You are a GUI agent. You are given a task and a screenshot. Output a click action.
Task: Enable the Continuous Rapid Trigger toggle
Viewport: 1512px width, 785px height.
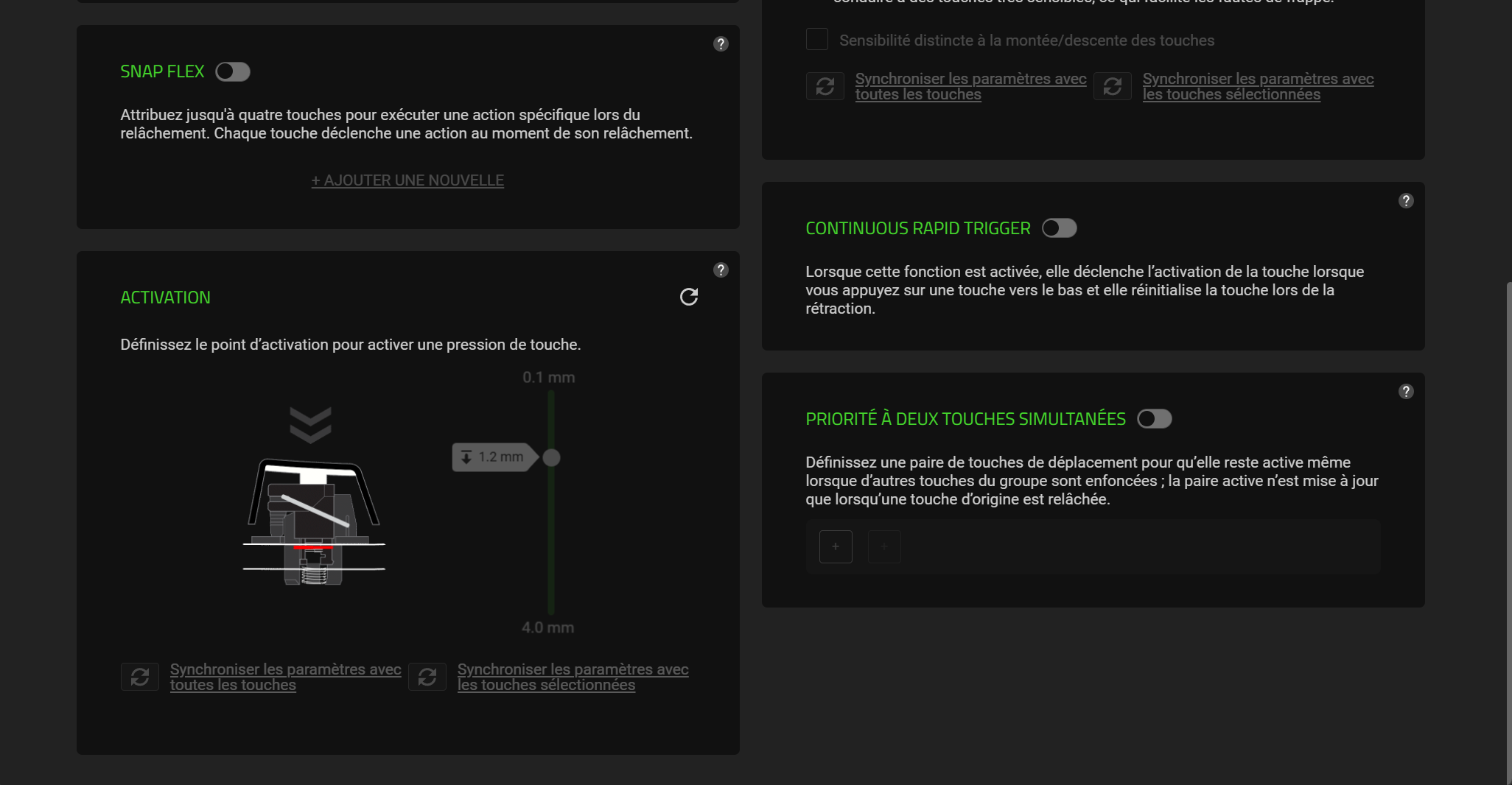coord(1060,228)
